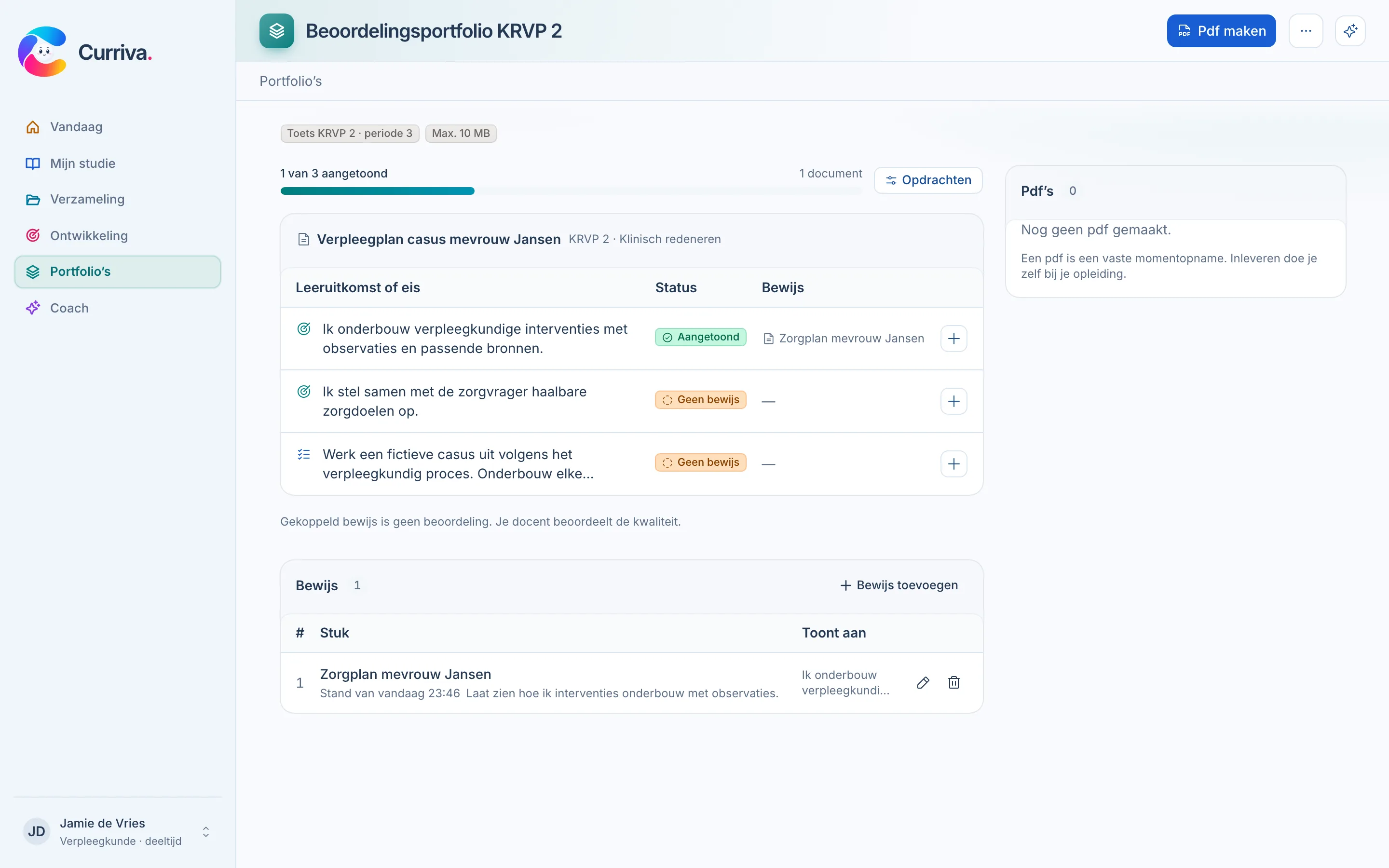Click Geen bewijs badge for fictieve casus row

(x=700, y=462)
